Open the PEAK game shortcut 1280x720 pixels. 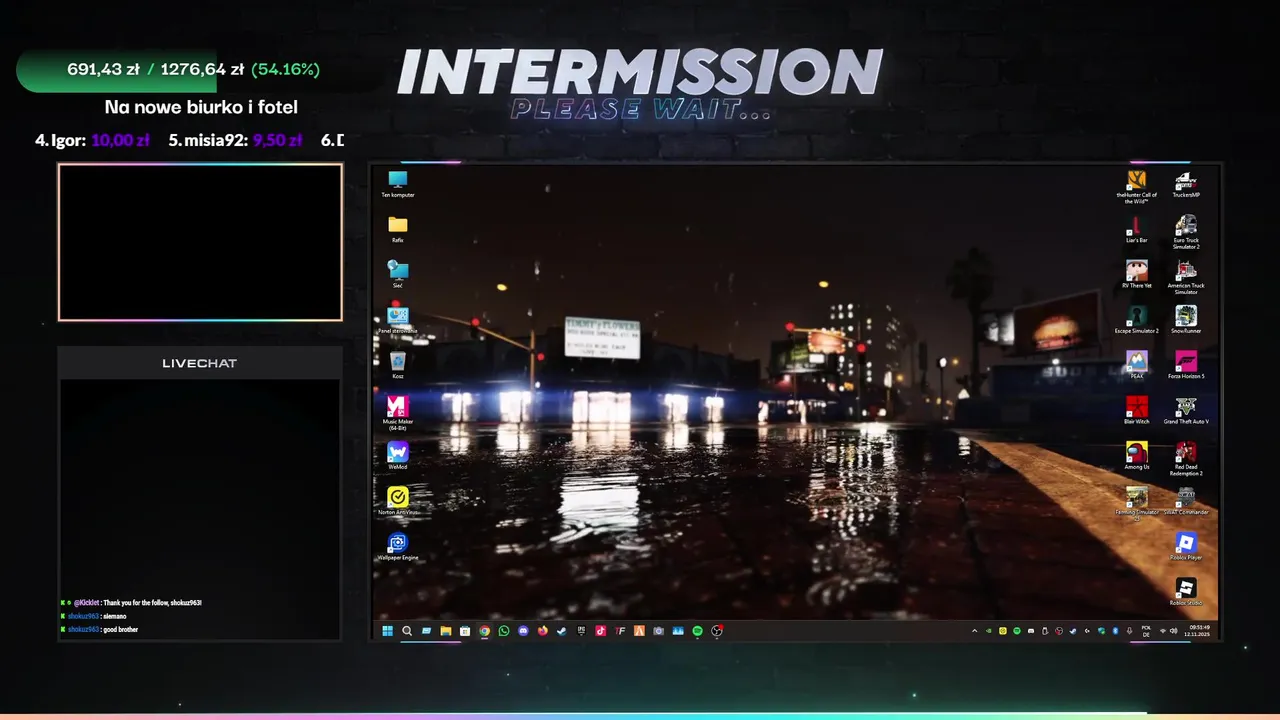click(x=1136, y=365)
